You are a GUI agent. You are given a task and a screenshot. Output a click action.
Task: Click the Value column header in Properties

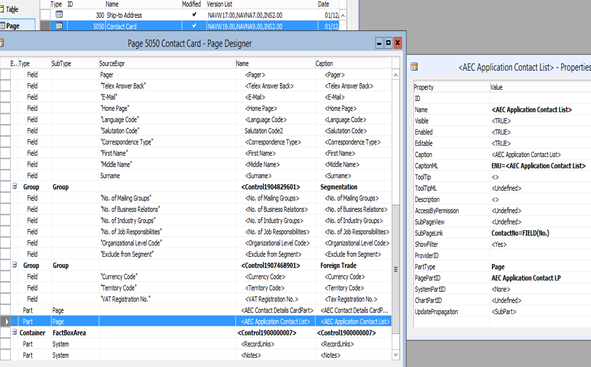point(496,87)
